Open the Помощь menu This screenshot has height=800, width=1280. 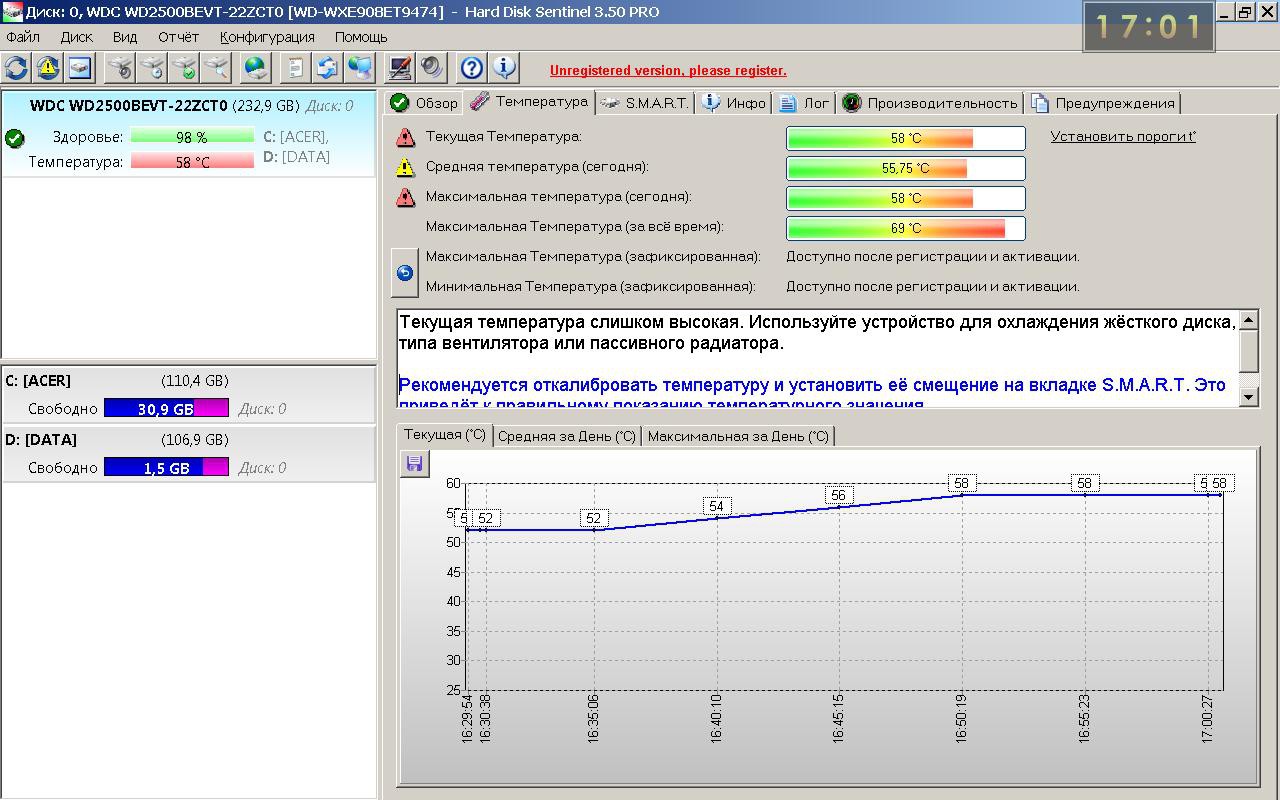coord(361,37)
